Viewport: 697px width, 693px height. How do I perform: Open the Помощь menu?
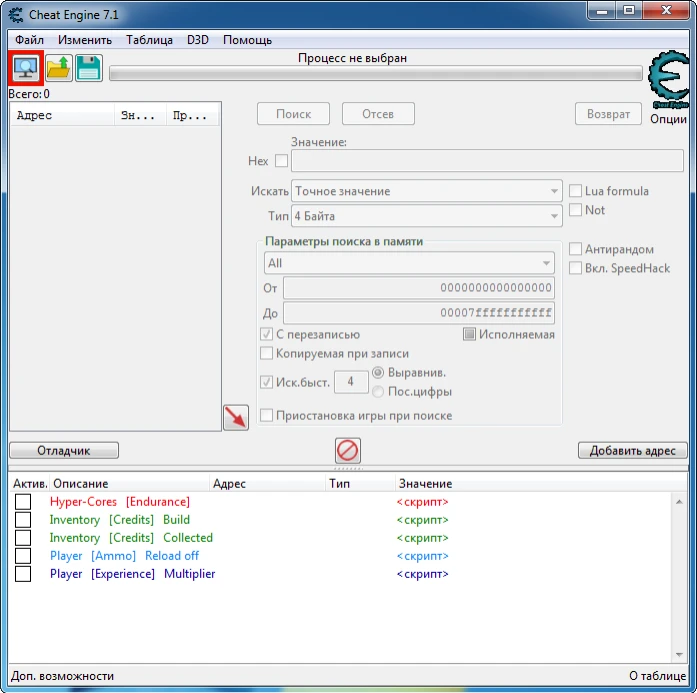pos(248,40)
